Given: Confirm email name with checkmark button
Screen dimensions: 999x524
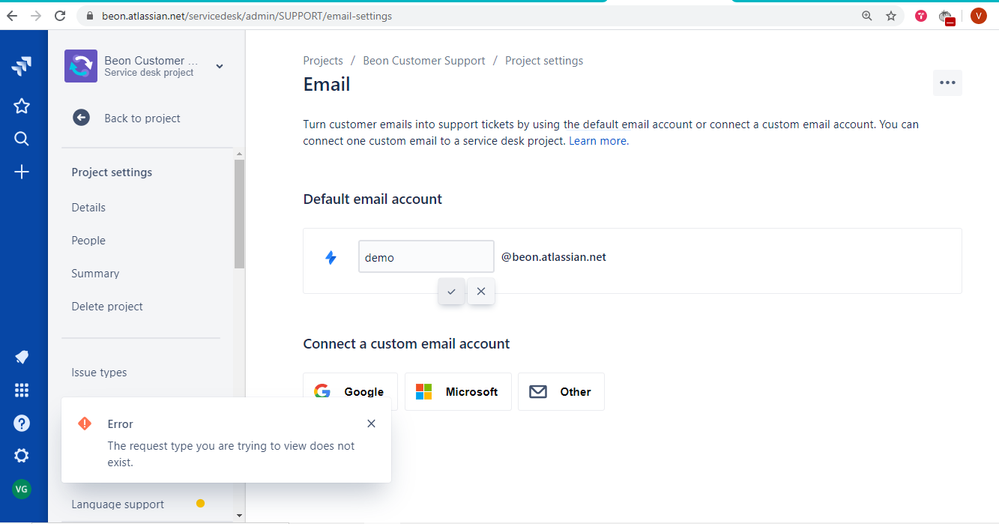Looking at the screenshot, I should click(x=451, y=291).
